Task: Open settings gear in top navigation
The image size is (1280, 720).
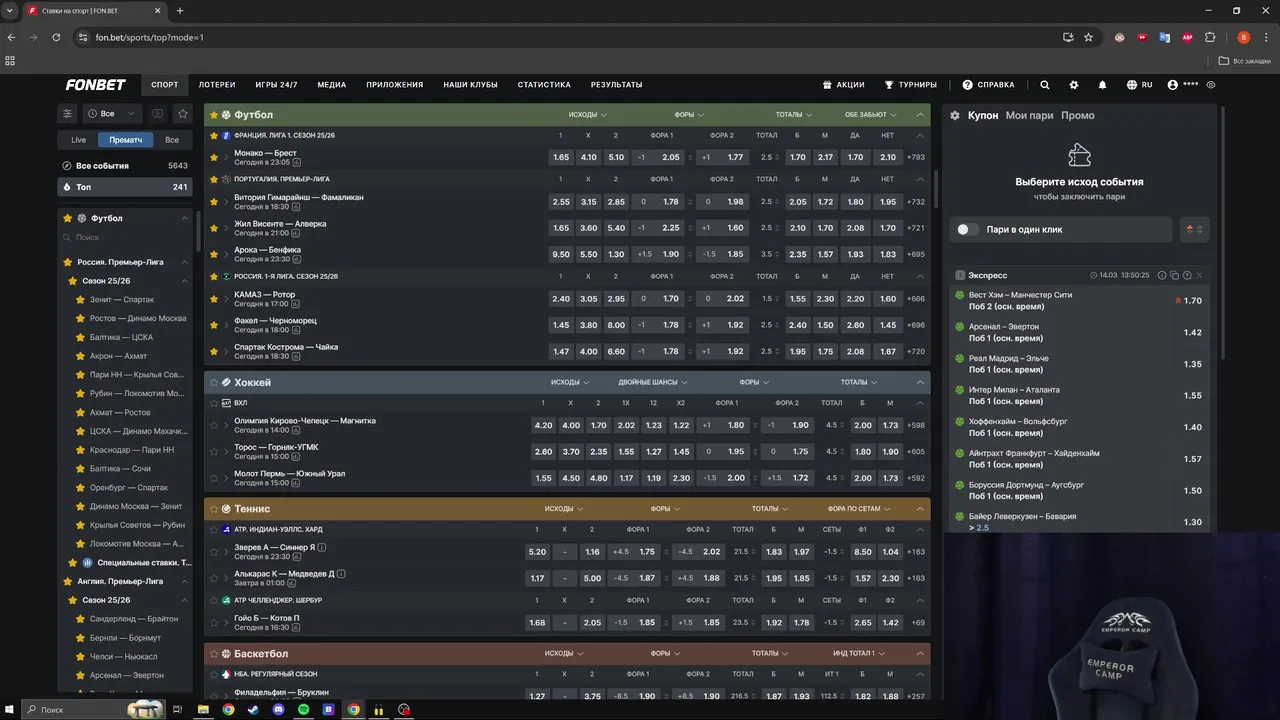Action: [x=1074, y=85]
